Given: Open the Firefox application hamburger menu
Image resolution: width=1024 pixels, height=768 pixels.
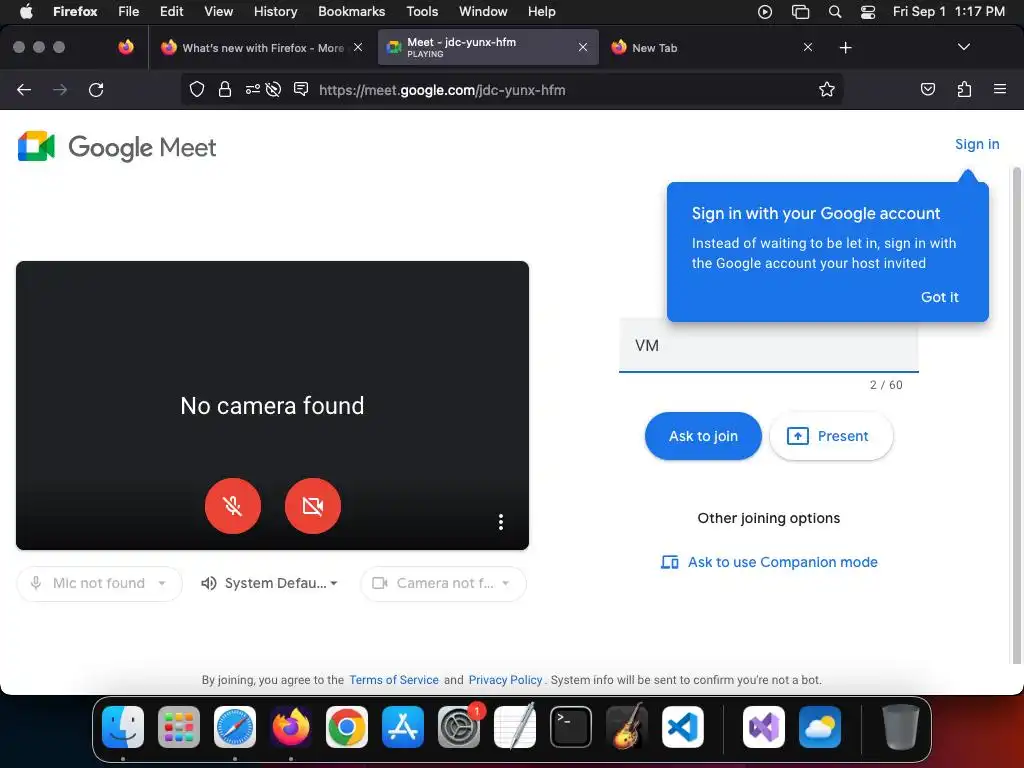Looking at the screenshot, I should 1000,89.
